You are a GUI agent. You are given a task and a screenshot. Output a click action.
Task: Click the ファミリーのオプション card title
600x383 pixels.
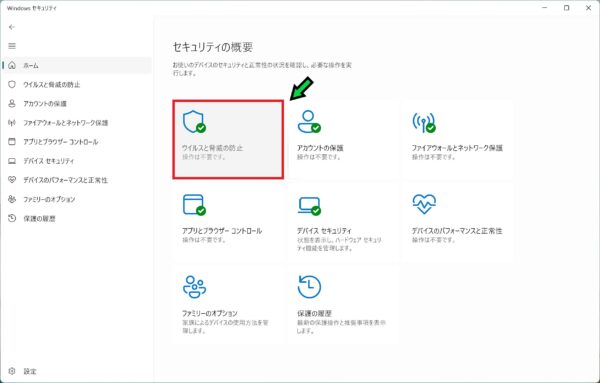210,313
